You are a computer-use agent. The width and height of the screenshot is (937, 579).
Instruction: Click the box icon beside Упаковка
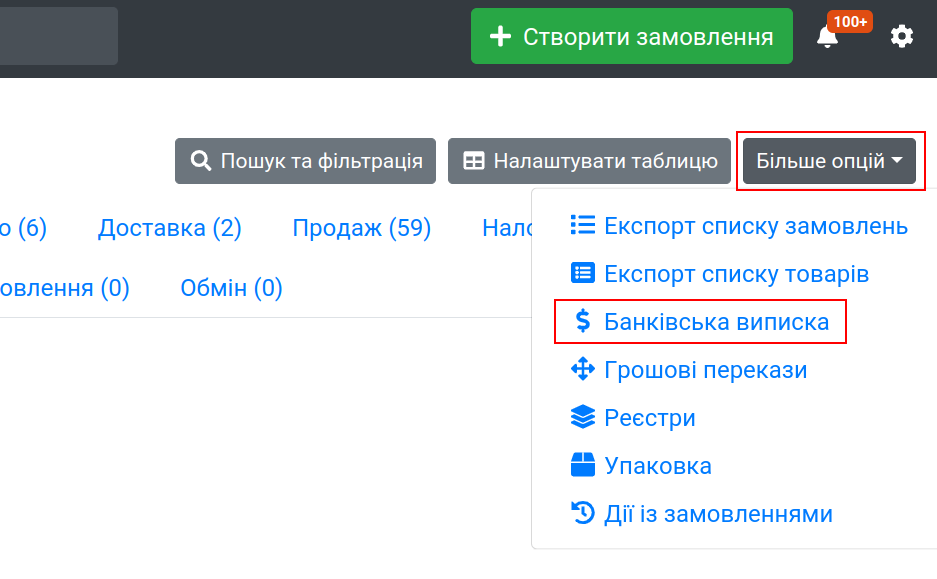coord(582,466)
